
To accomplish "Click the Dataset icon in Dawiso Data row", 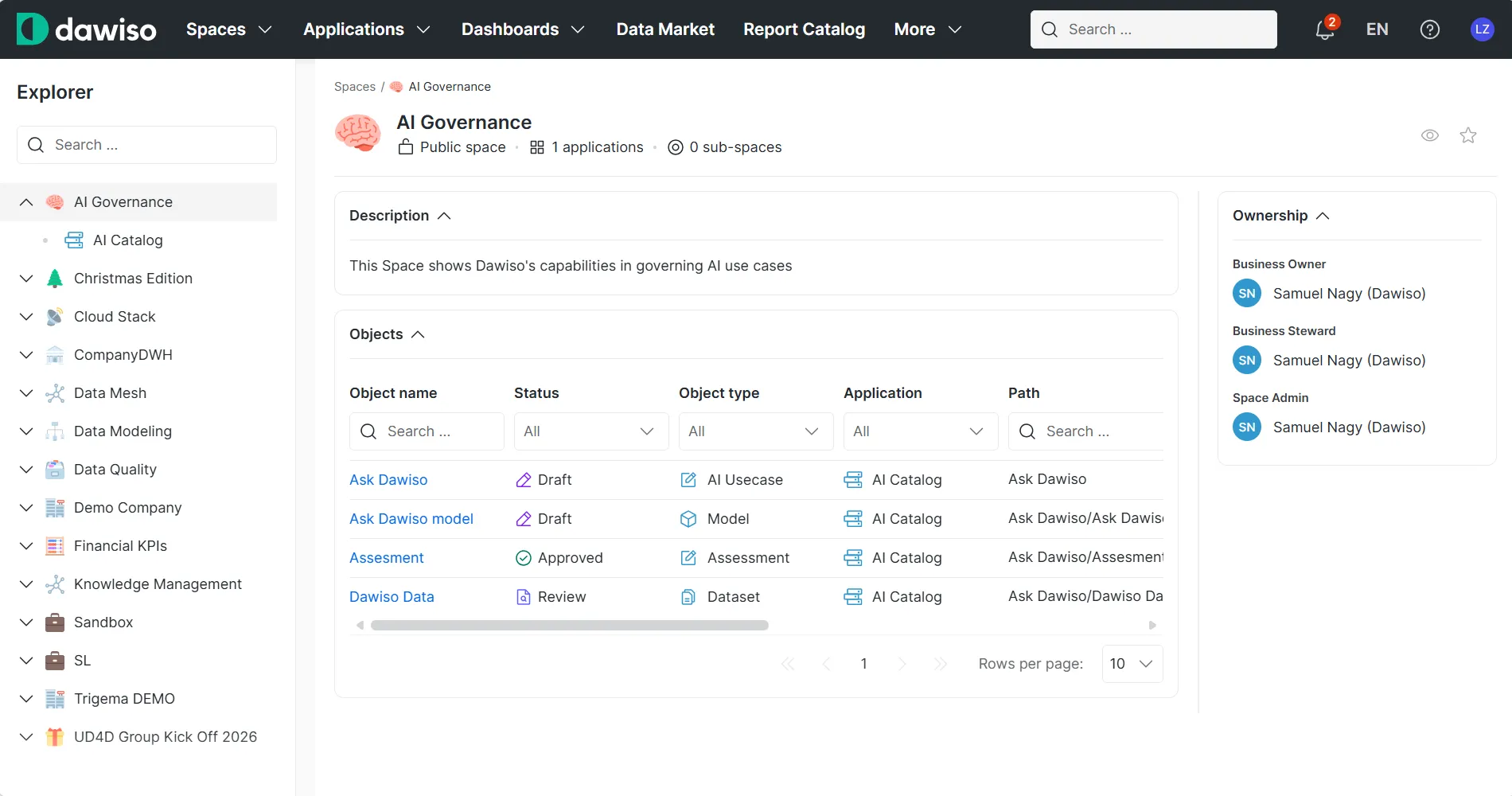I will 688,597.
